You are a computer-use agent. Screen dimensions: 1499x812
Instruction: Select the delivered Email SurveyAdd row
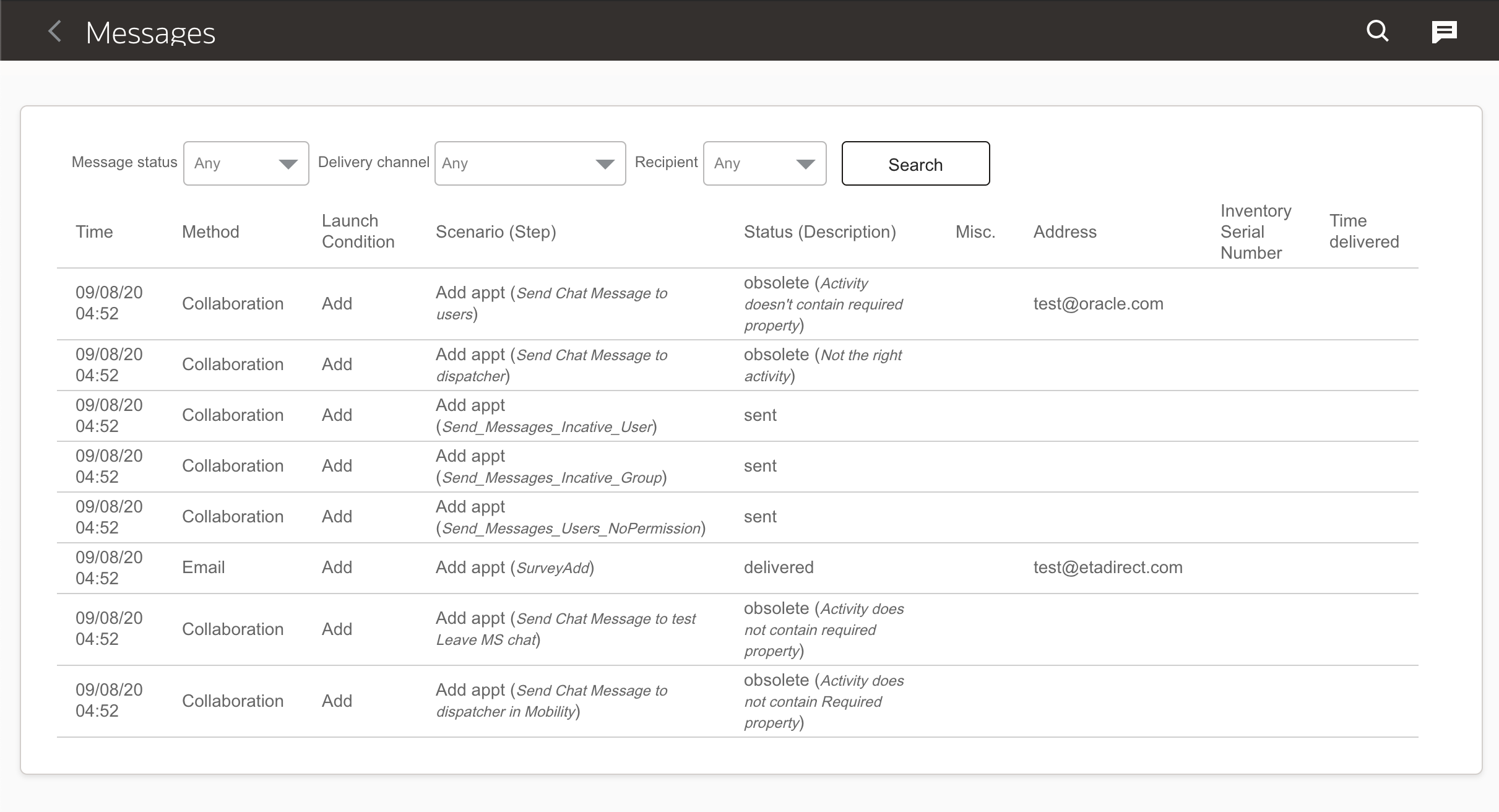(x=514, y=567)
